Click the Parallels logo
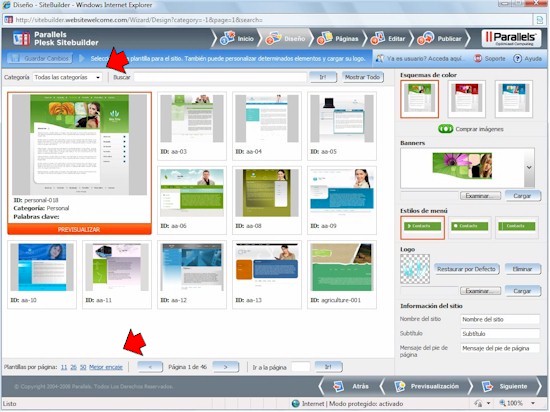Image resolution: width=550 pixels, height=412 pixels. coord(512,38)
